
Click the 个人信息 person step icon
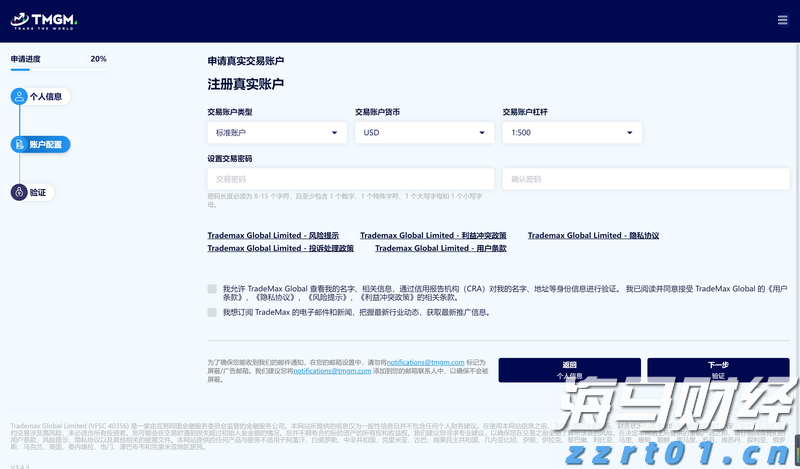[19, 96]
